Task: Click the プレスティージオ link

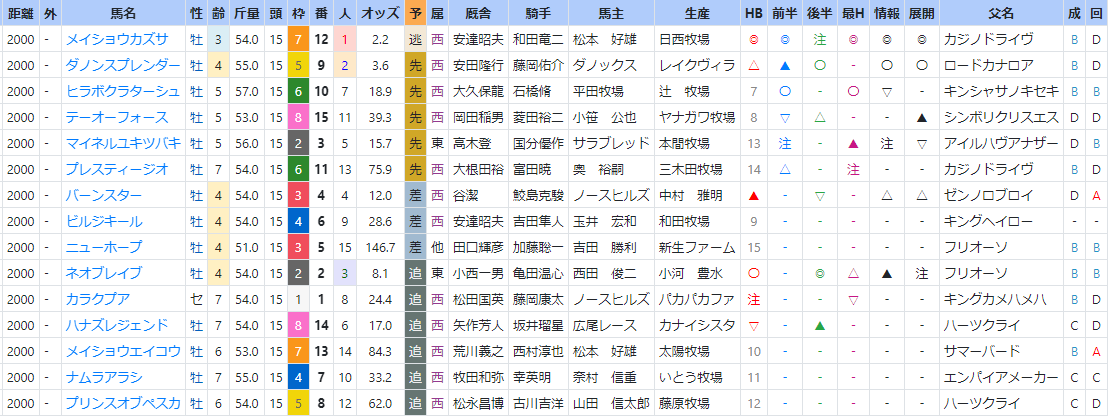Action: point(117,170)
